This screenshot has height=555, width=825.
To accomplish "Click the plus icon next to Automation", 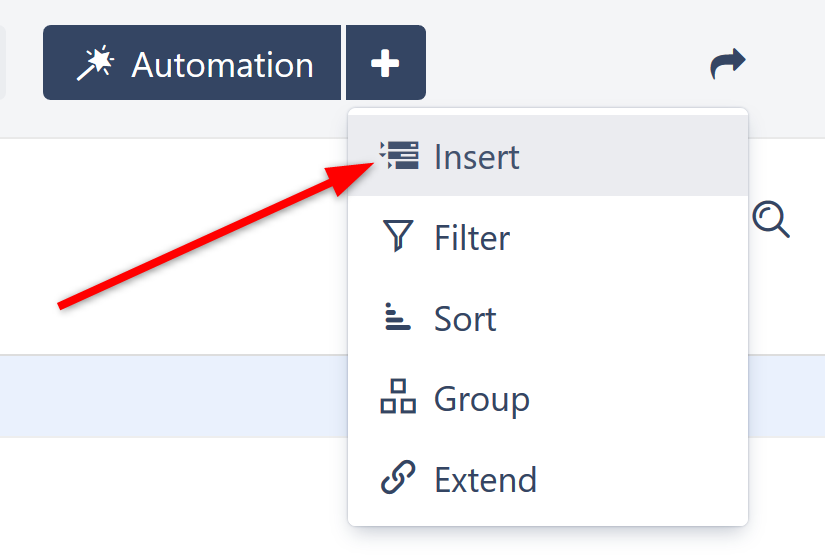I will tap(385, 64).
